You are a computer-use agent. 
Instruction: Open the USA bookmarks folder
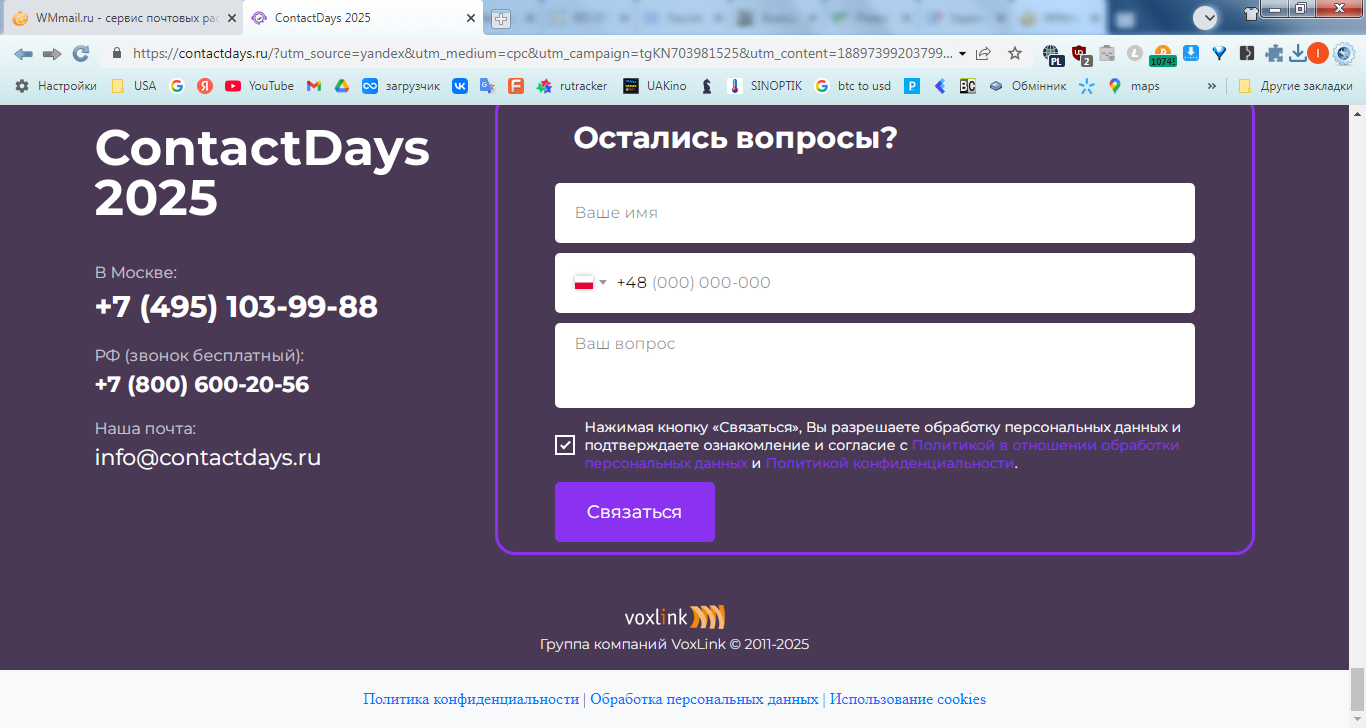point(134,86)
